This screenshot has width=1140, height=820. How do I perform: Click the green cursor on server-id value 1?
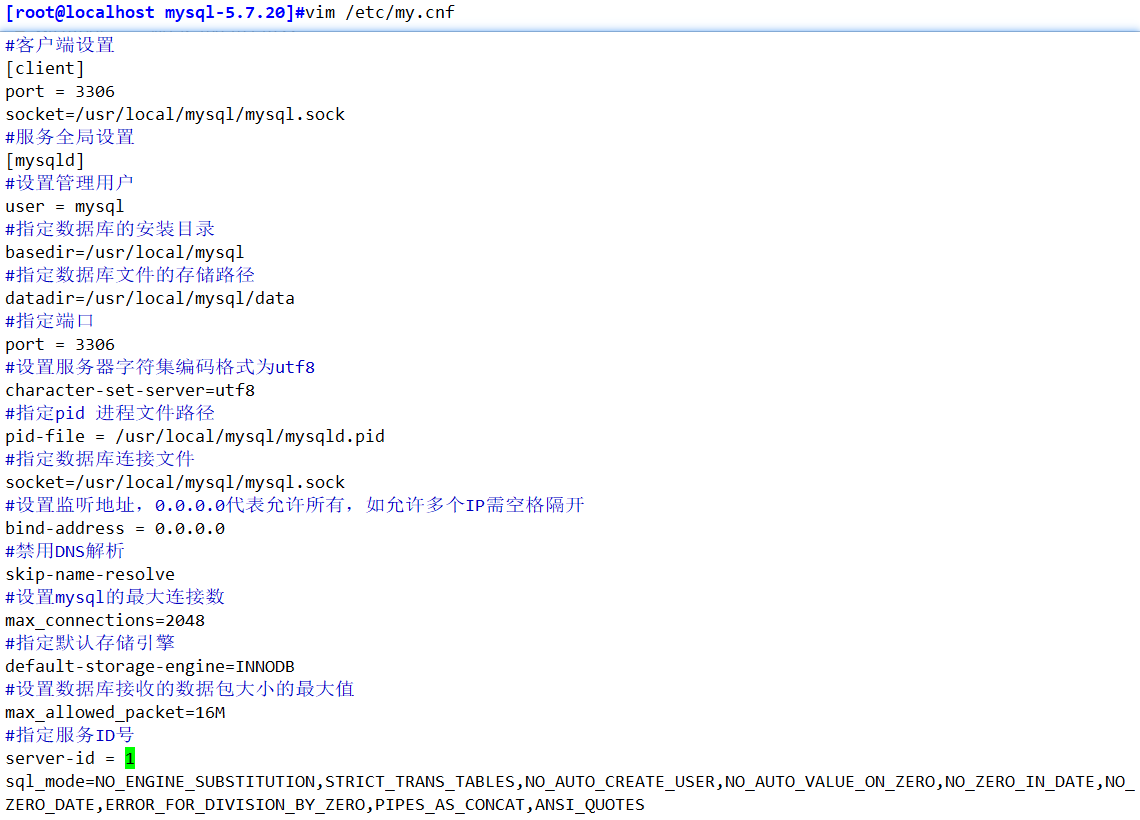tap(130, 758)
